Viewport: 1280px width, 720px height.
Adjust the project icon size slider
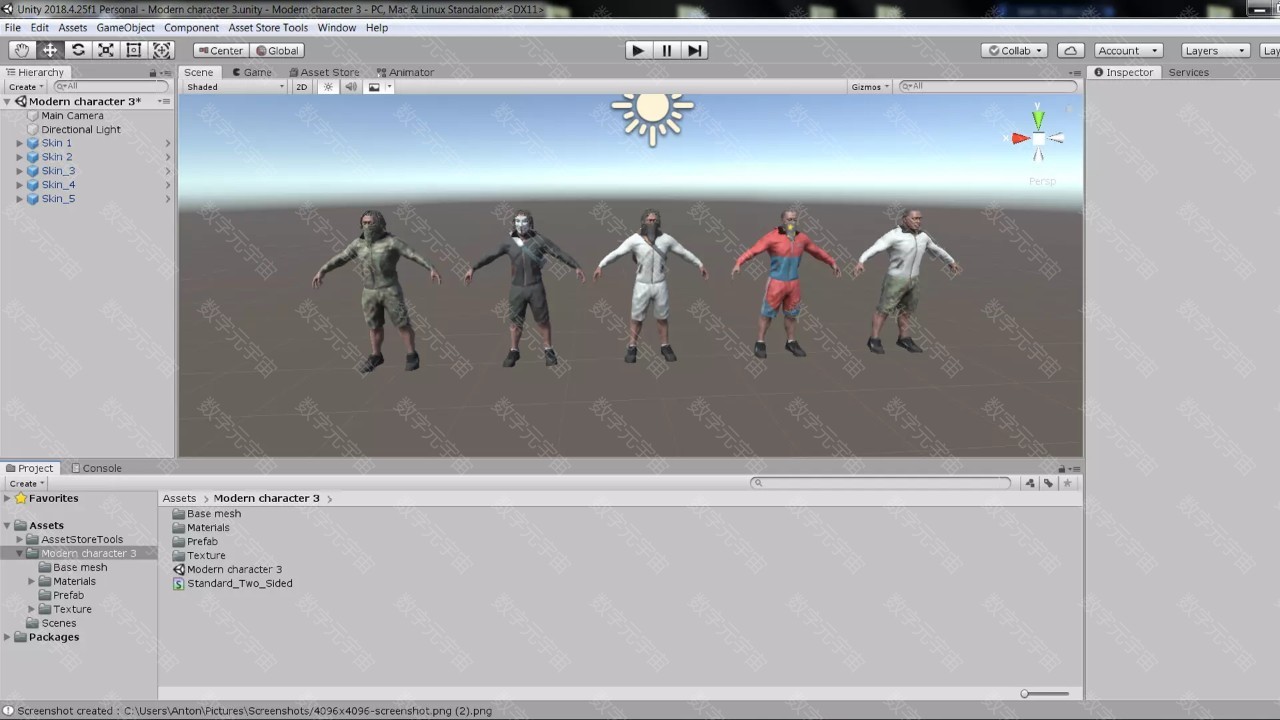point(1045,694)
